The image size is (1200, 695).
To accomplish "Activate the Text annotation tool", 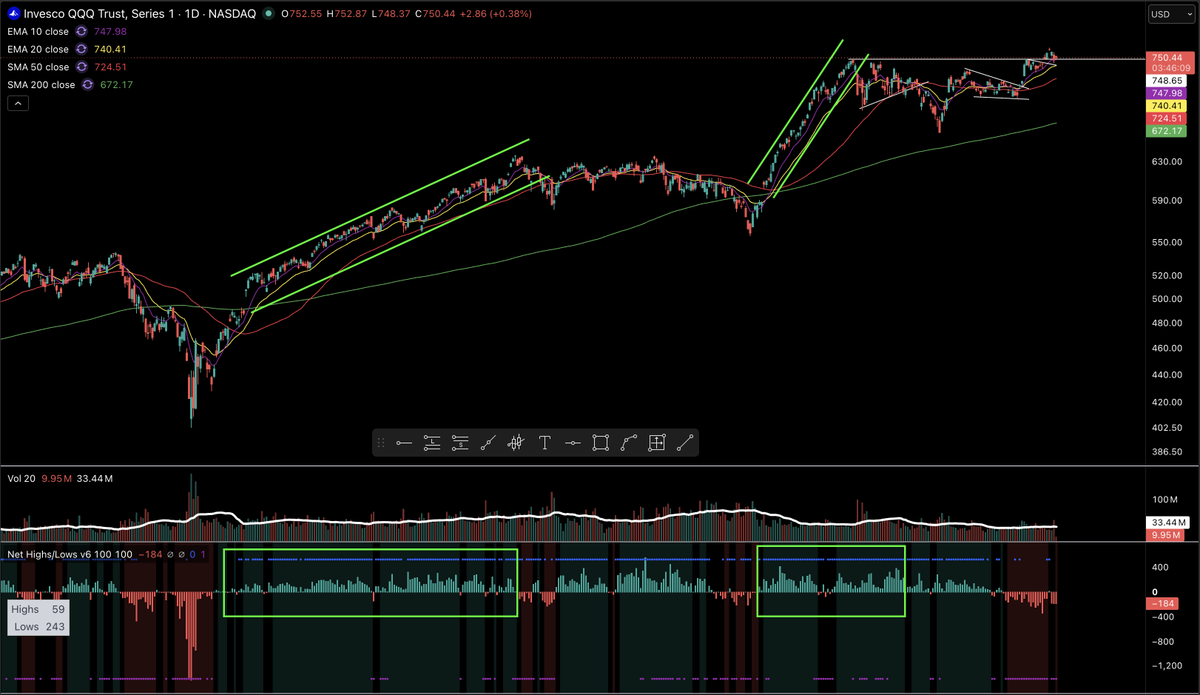I will coord(545,442).
